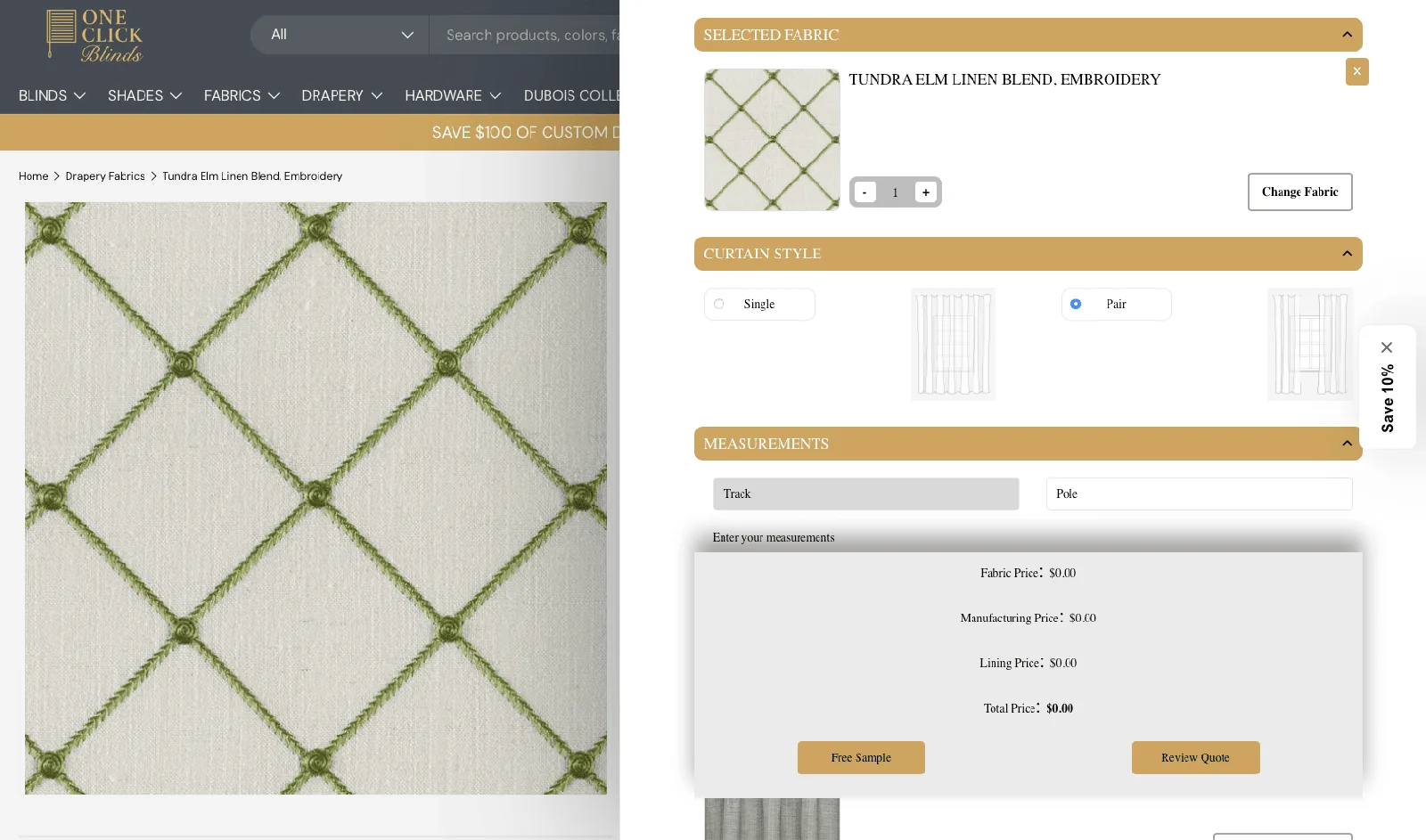
Task: Select the Single curtain style
Action: coord(759,304)
